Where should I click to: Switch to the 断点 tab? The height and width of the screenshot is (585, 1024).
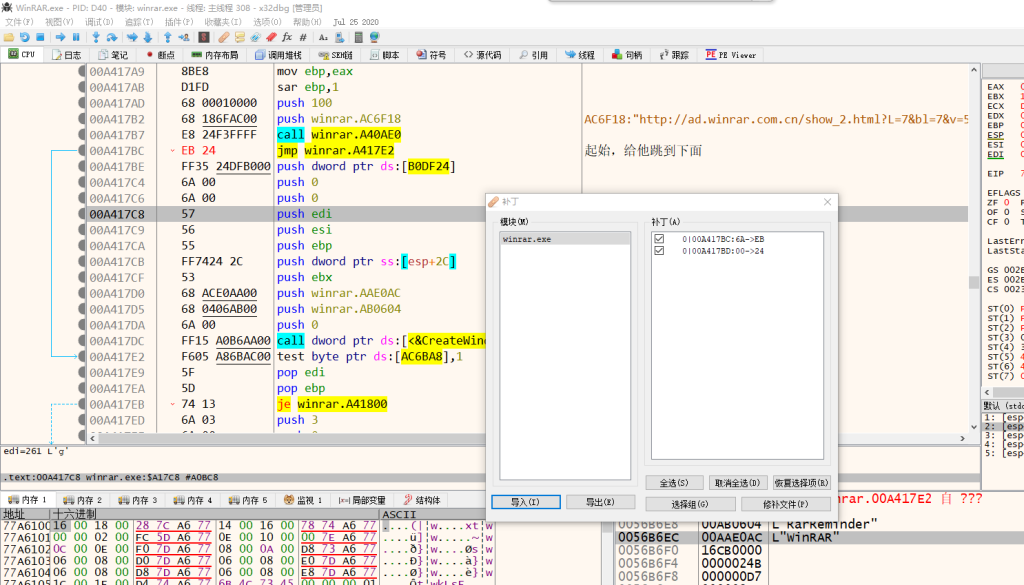[160, 55]
